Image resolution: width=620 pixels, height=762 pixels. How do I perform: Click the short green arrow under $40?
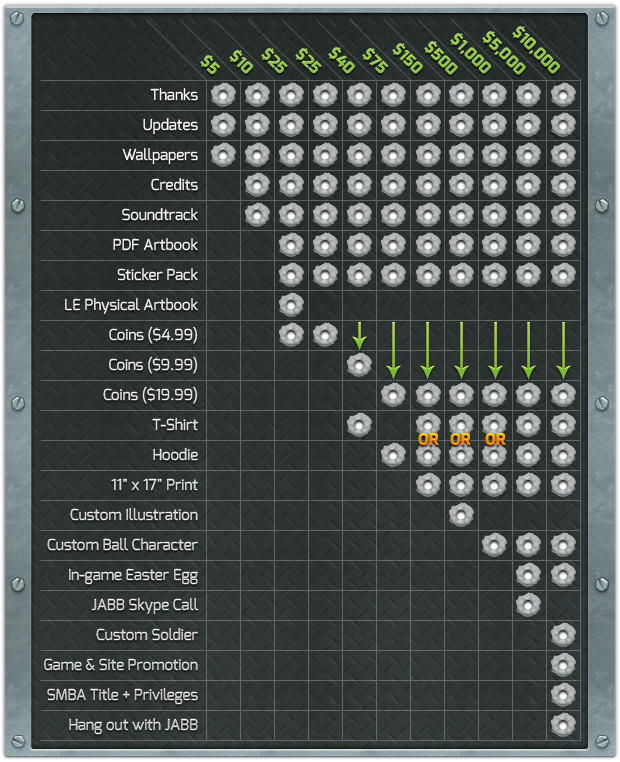click(359, 336)
